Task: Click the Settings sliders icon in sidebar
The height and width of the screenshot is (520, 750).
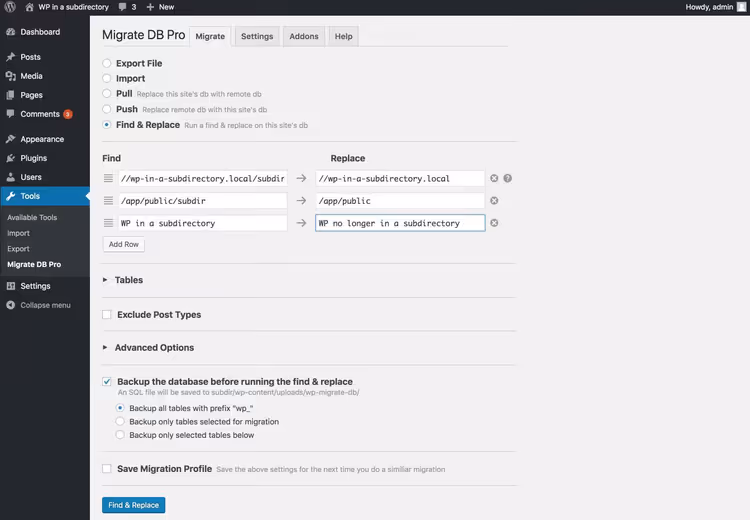Action: coord(11,286)
